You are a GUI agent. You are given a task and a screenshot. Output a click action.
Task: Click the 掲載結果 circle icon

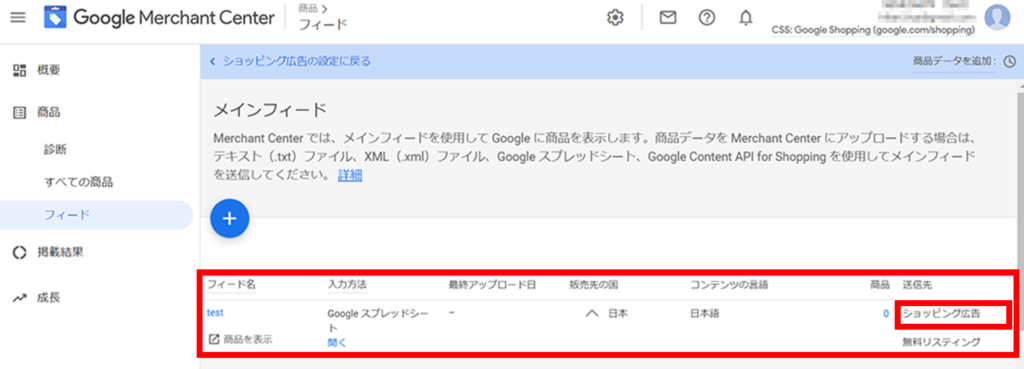[x=19, y=253]
